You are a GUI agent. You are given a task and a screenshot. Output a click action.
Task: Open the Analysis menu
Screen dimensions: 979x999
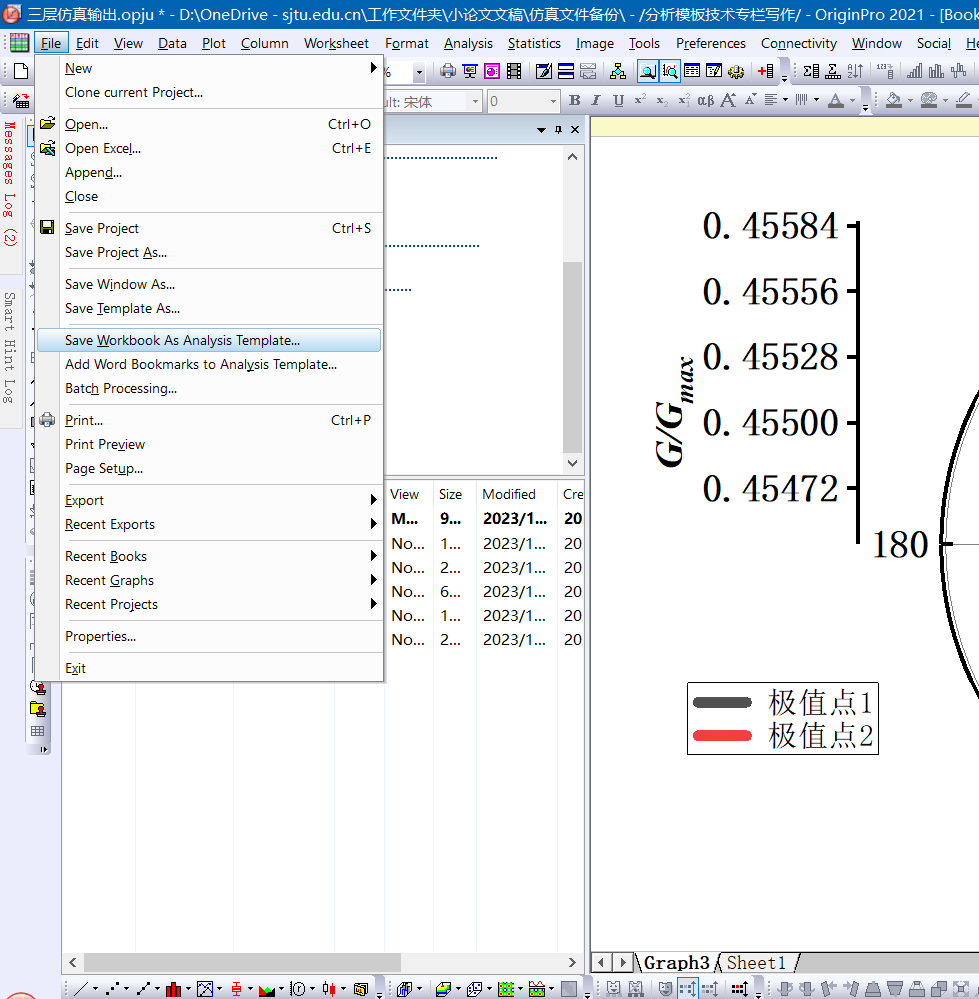point(468,43)
